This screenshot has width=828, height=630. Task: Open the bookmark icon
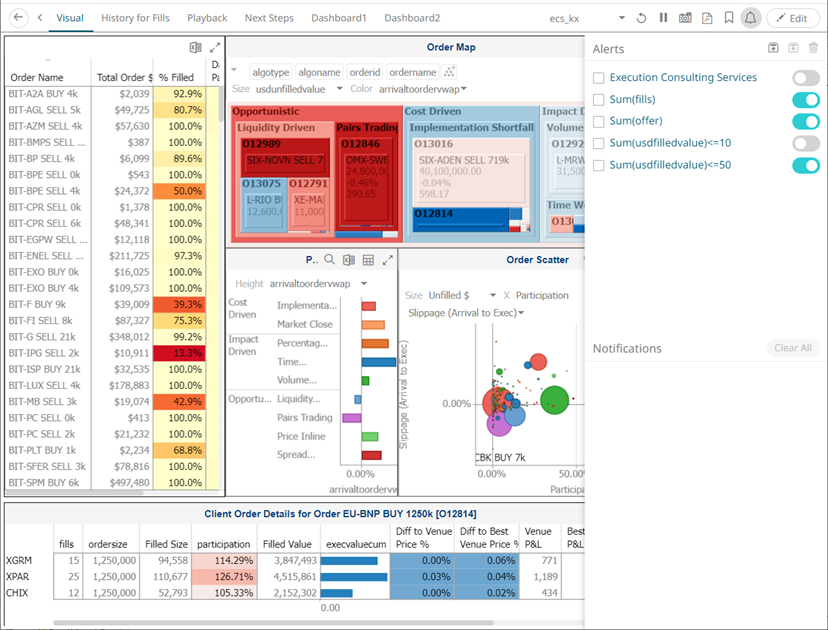pos(729,18)
